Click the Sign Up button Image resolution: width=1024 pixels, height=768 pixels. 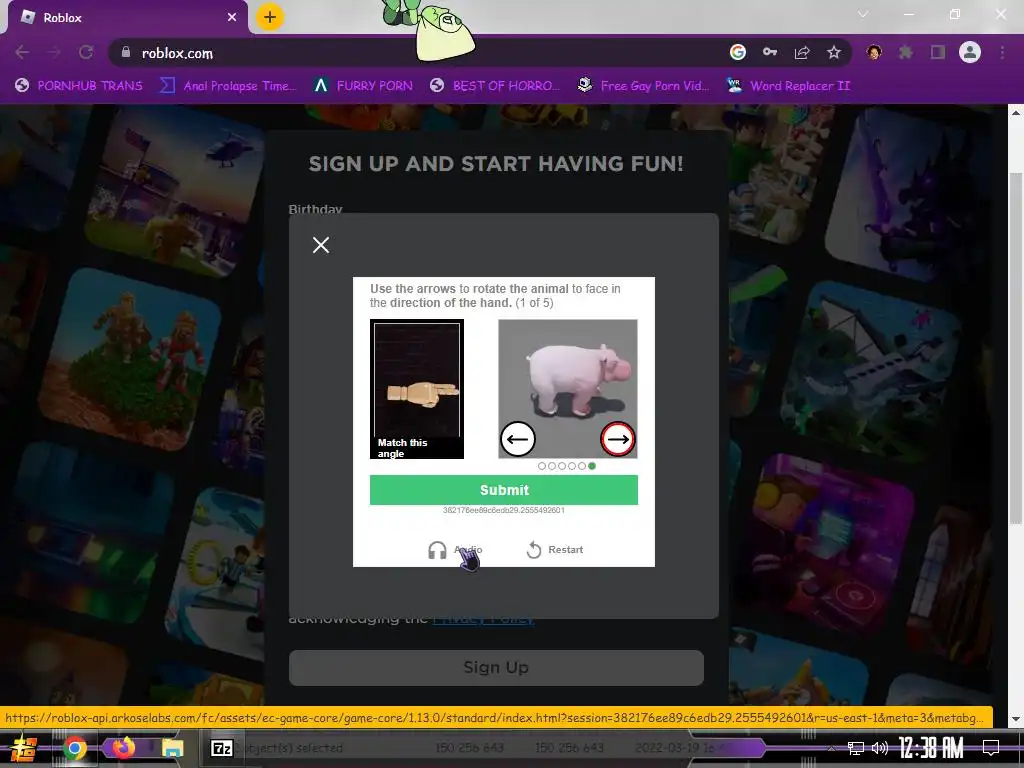pyautogui.click(x=496, y=667)
